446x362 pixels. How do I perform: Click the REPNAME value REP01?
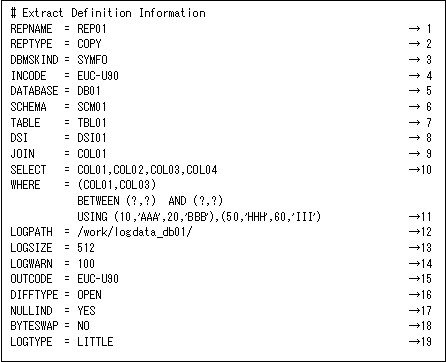point(92,29)
